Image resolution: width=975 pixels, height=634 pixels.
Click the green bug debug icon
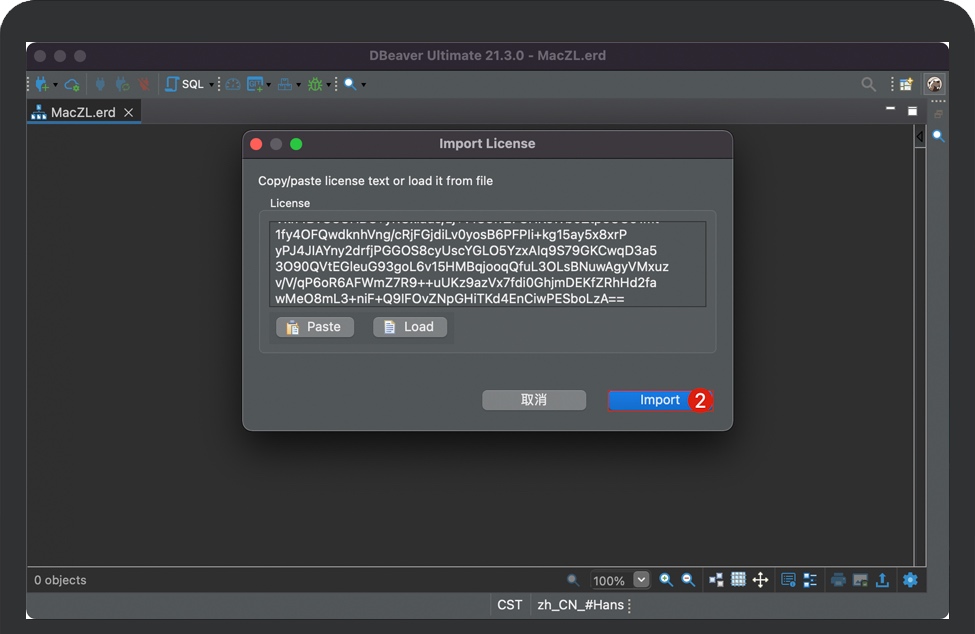pos(315,85)
